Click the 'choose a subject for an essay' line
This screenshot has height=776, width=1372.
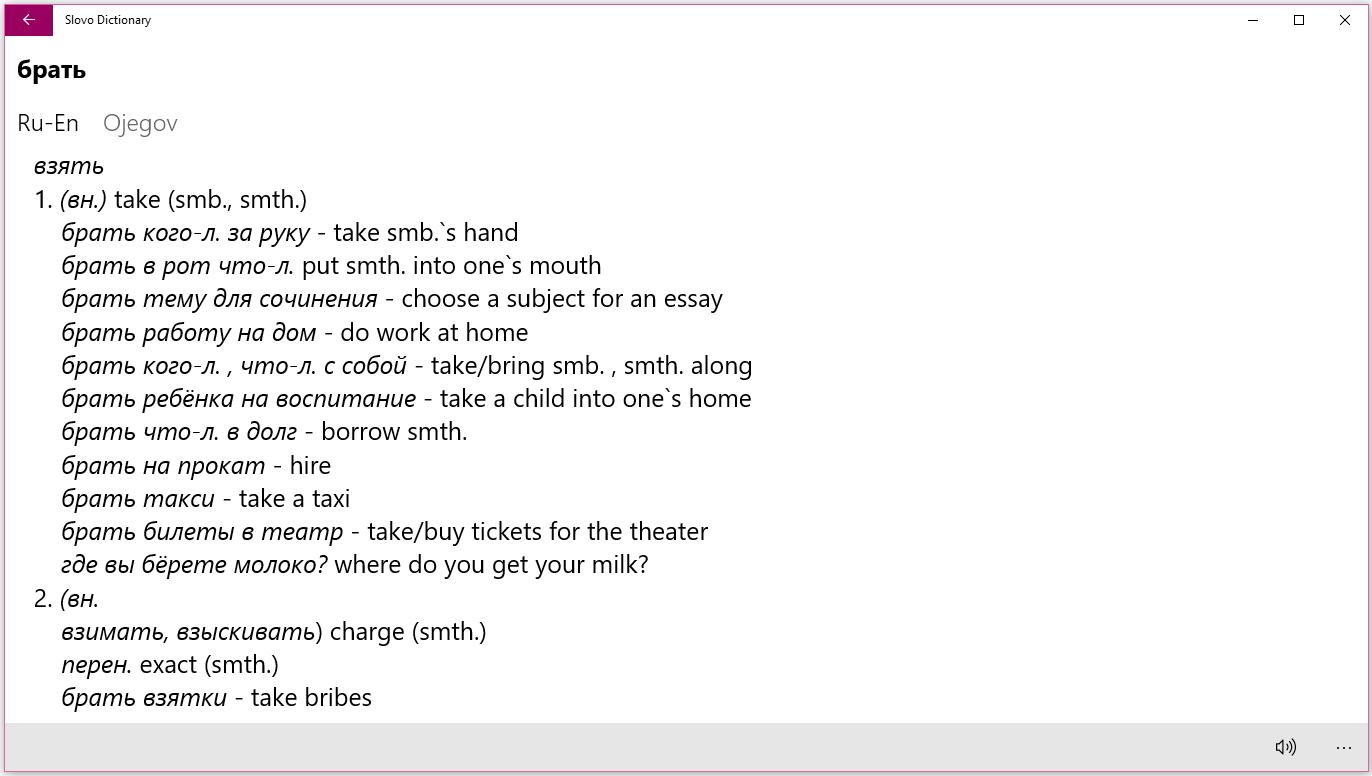tap(392, 299)
